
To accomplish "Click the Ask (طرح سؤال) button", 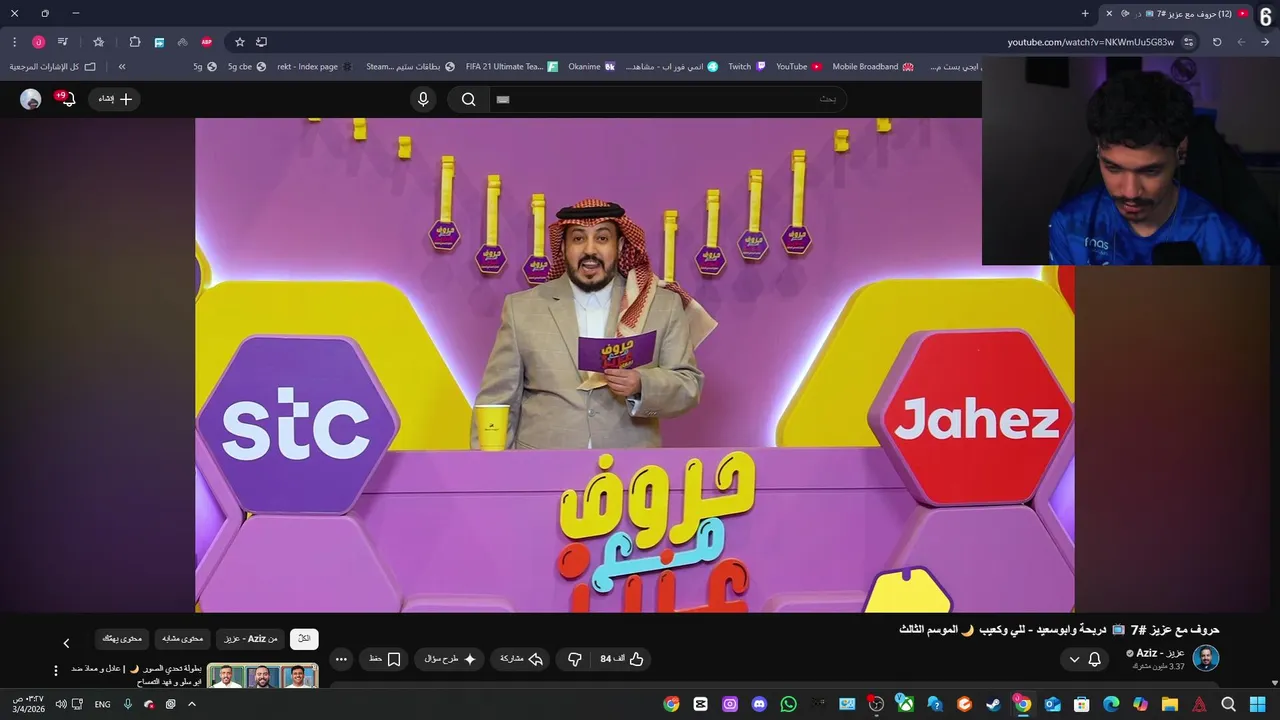I will pos(450,659).
